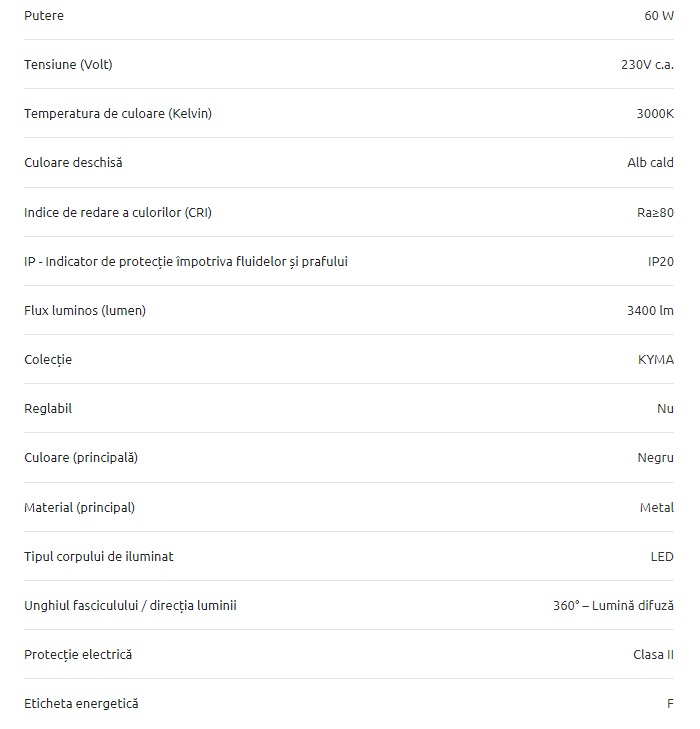Screen dimensions: 700x729
Task: Click the Reglabil row label
Action: click(48, 409)
